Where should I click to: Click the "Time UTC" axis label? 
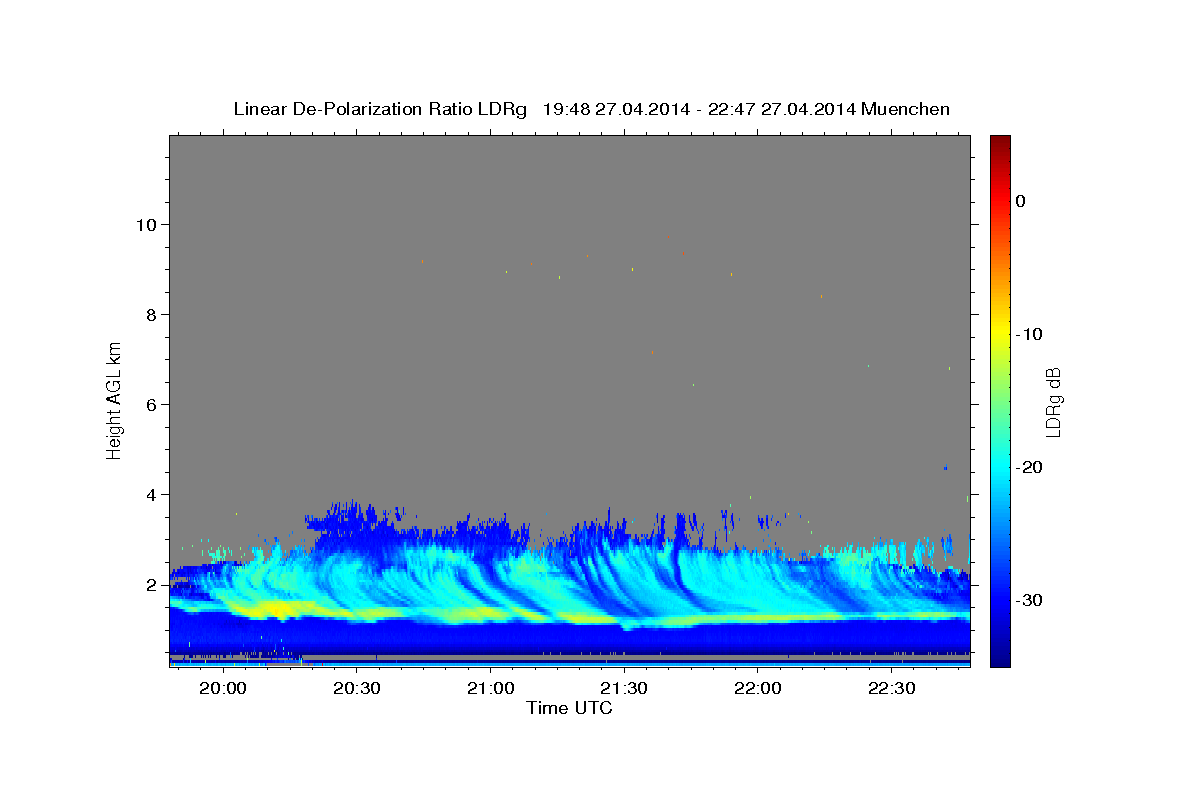569,708
